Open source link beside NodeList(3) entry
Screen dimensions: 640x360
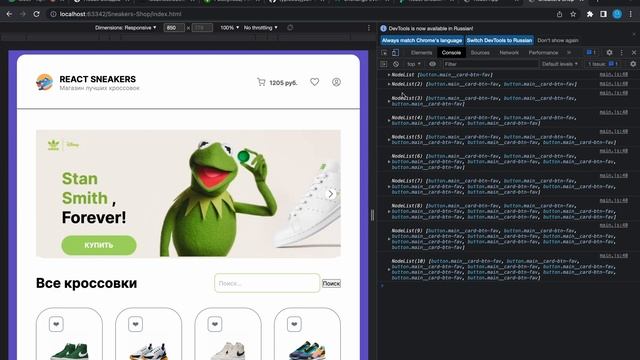613,93
